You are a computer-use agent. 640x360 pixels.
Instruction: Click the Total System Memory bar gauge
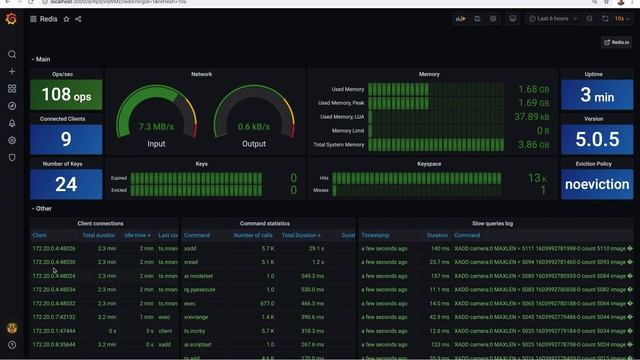[436, 144]
